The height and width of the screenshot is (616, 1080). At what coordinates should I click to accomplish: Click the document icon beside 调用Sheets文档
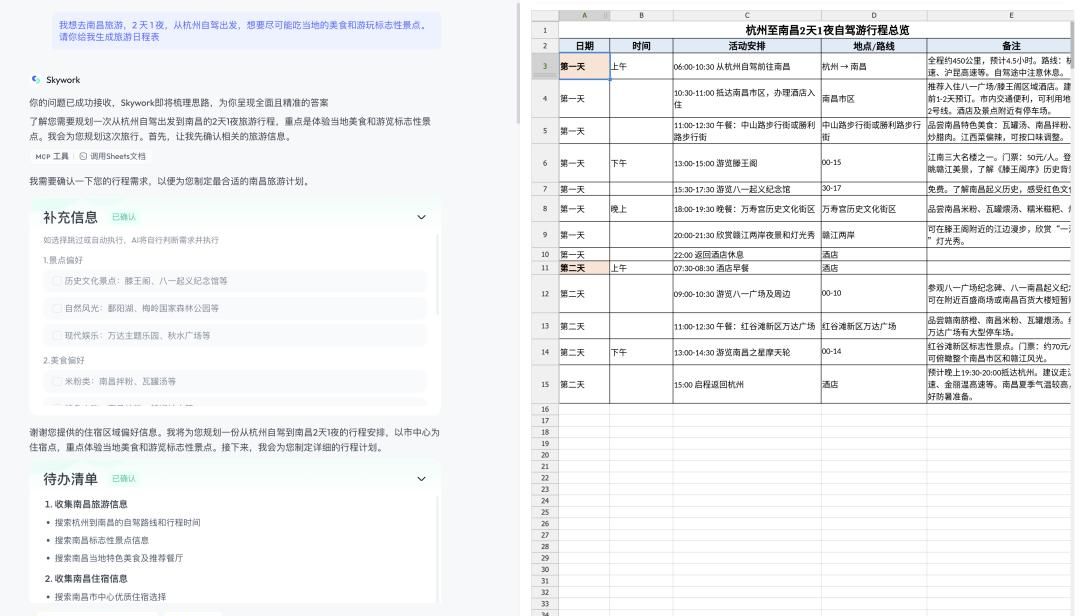(x=83, y=155)
